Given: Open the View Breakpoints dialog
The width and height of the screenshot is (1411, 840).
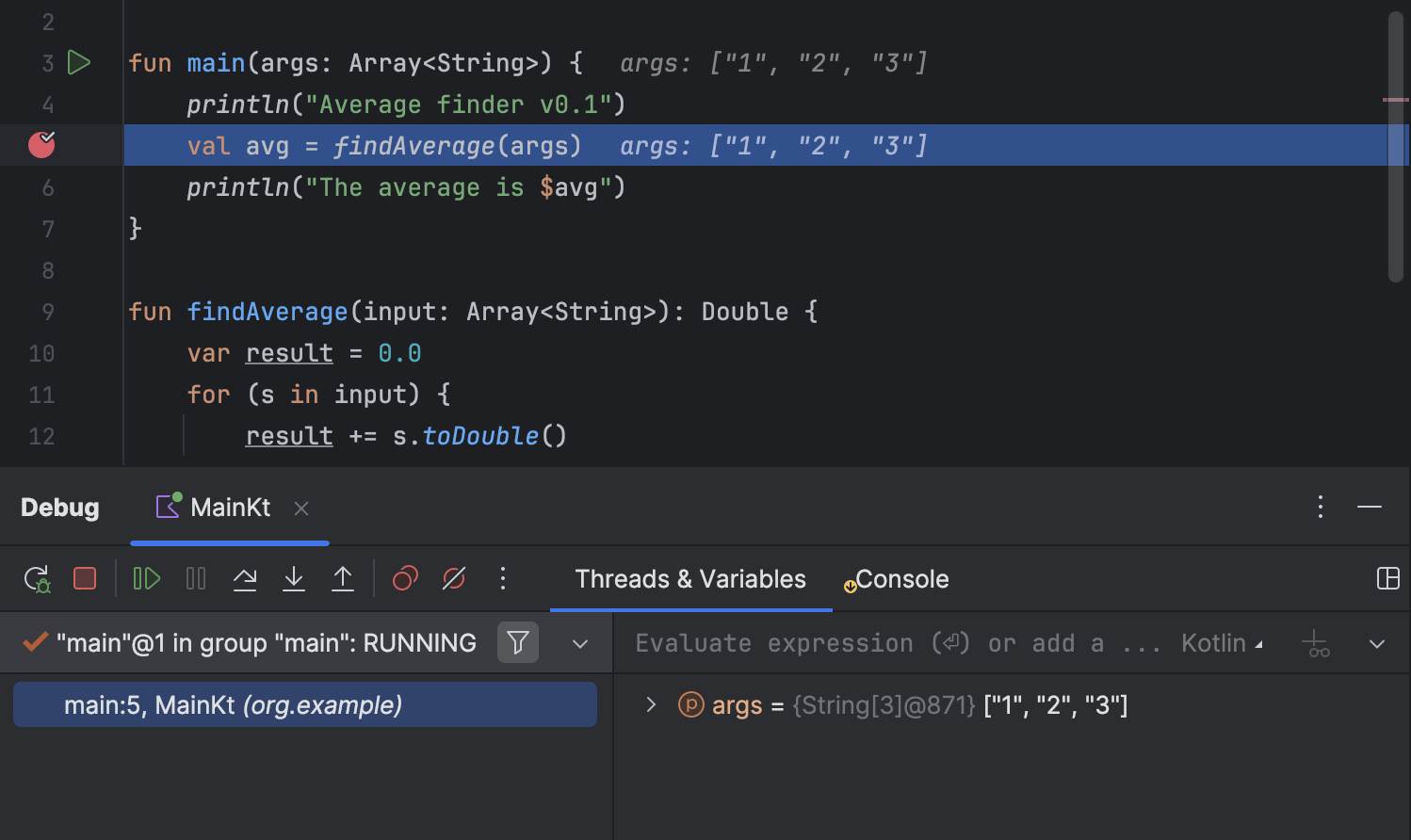Looking at the screenshot, I should 404,579.
